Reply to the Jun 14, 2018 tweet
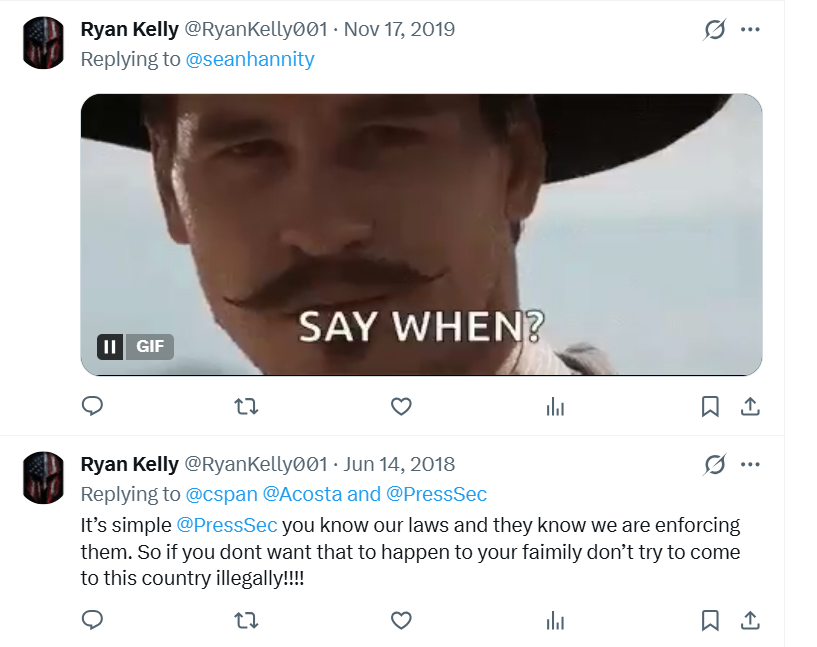This screenshot has height=647, width=817. coord(92,621)
